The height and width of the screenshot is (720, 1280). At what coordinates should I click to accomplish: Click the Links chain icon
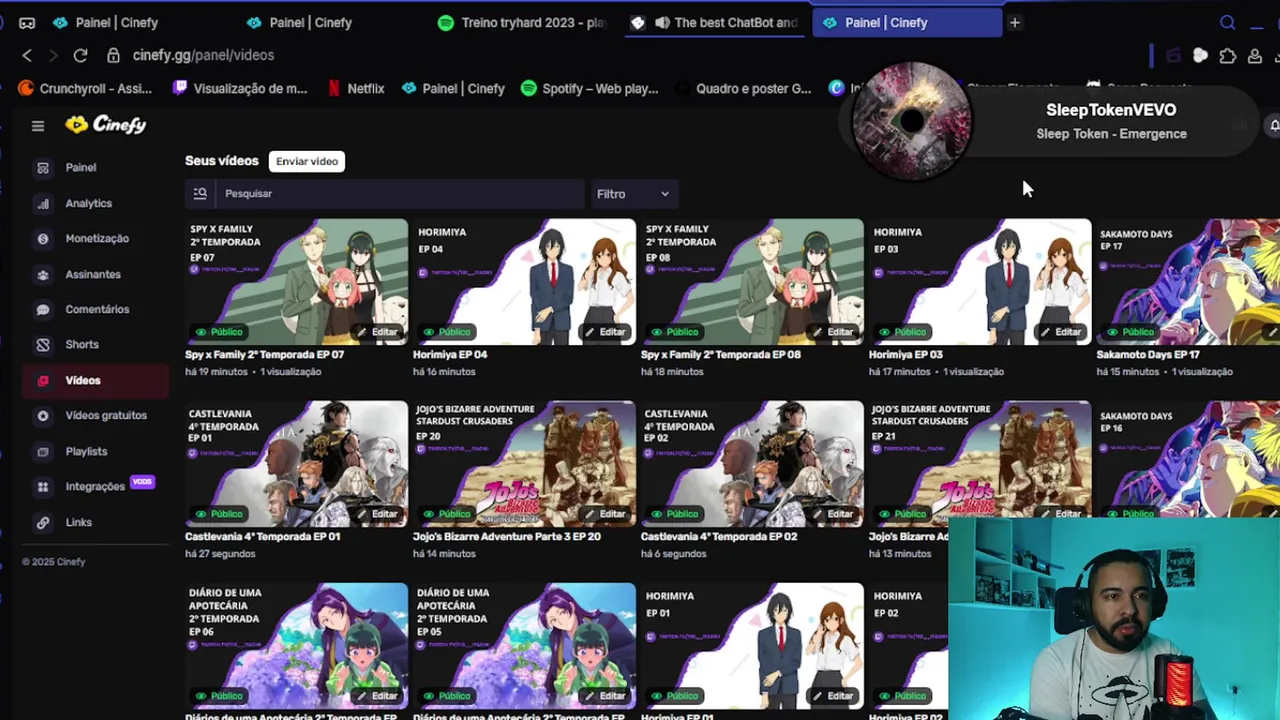(43, 522)
